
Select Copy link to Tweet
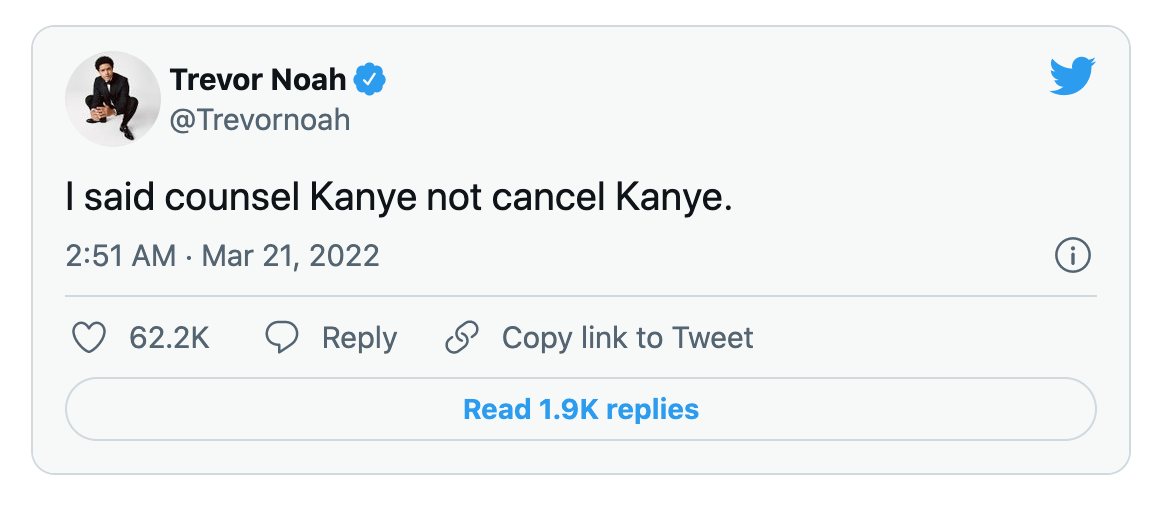[x=627, y=338]
